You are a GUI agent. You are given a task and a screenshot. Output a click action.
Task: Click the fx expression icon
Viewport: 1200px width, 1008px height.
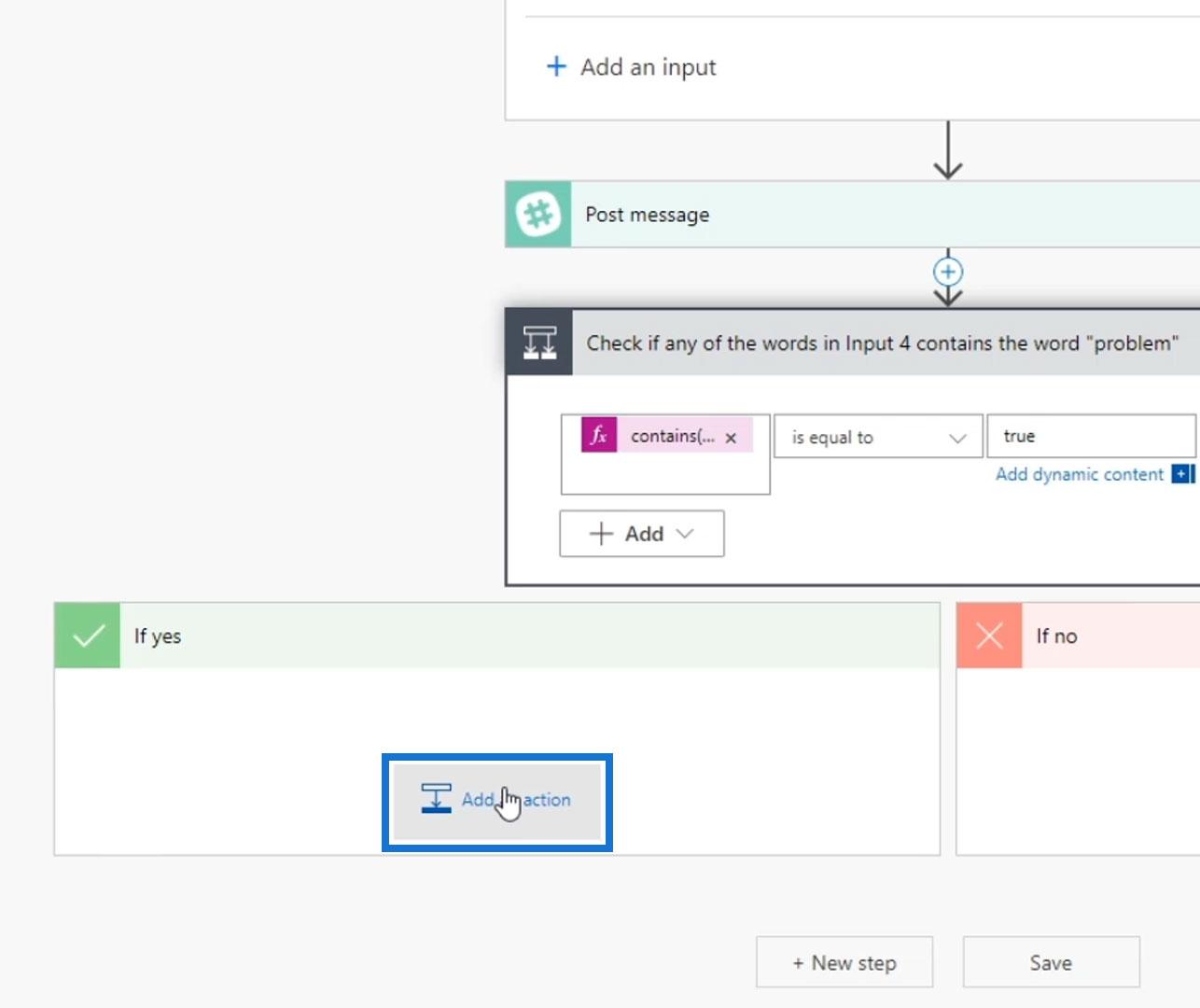coord(599,435)
